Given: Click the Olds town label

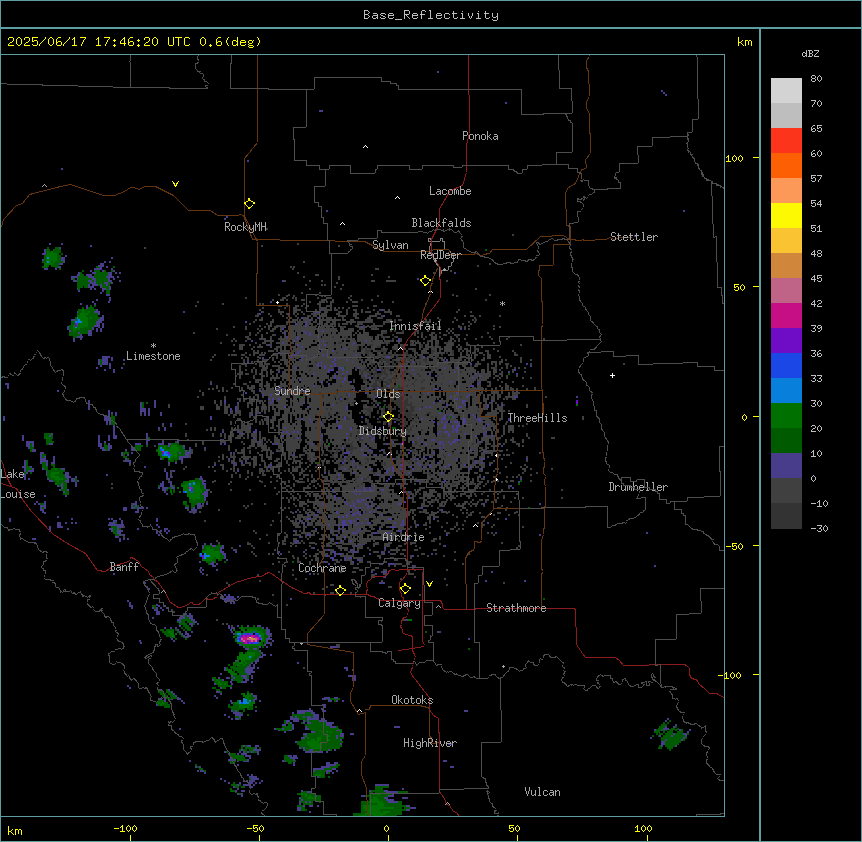Looking at the screenshot, I should [x=388, y=394].
